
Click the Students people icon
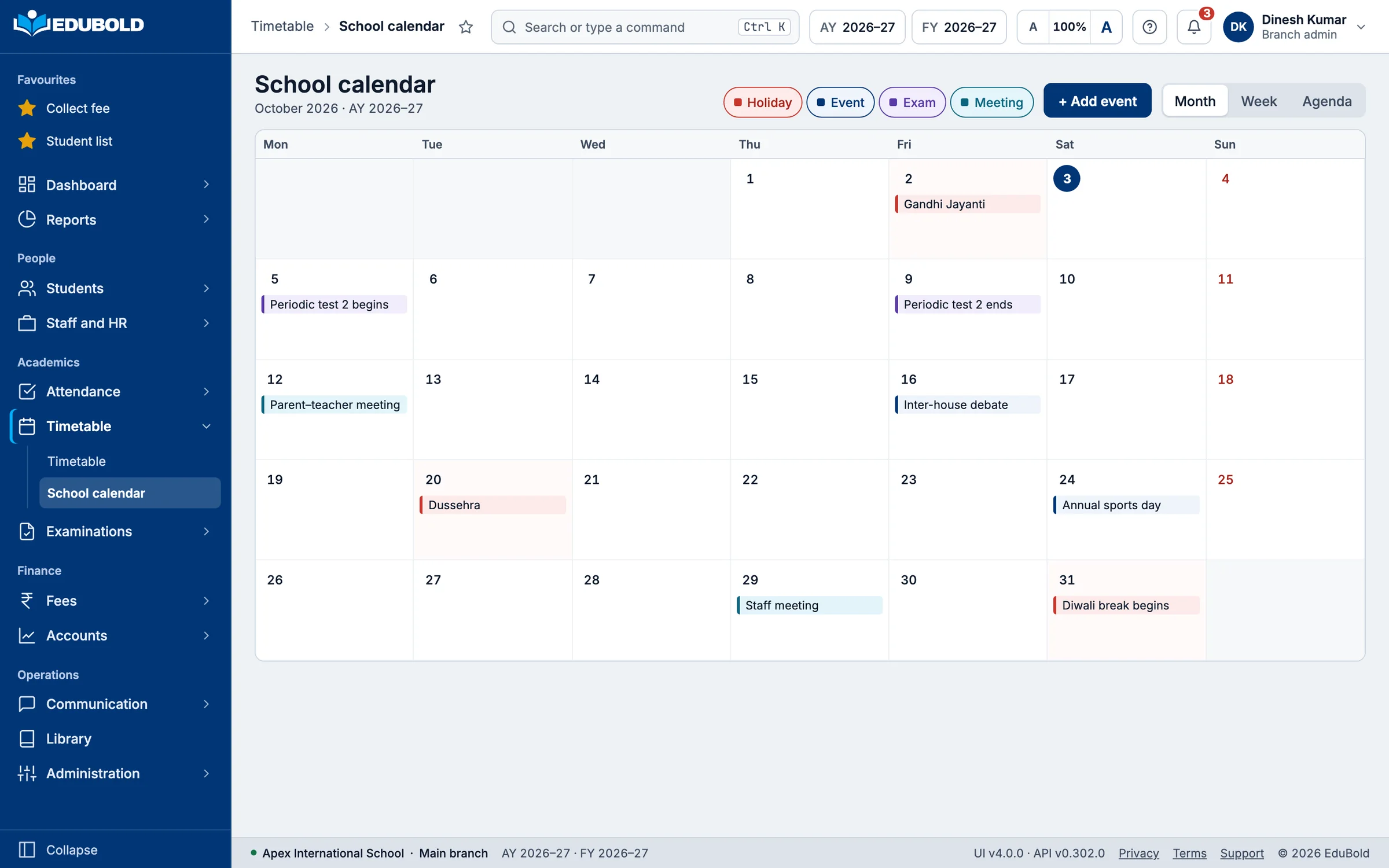[27, 288]
